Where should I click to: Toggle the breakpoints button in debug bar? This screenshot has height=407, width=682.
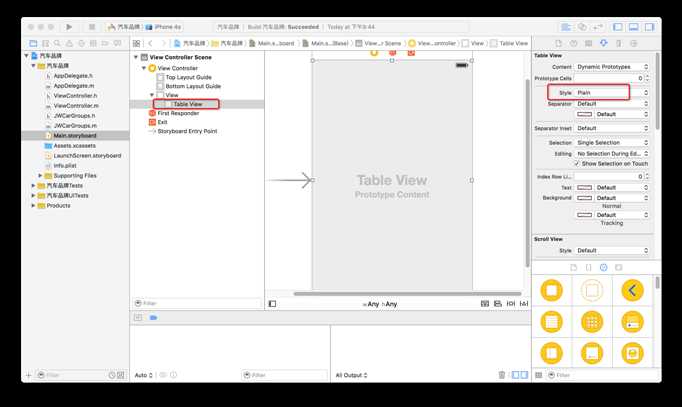(x=153, y=317)
